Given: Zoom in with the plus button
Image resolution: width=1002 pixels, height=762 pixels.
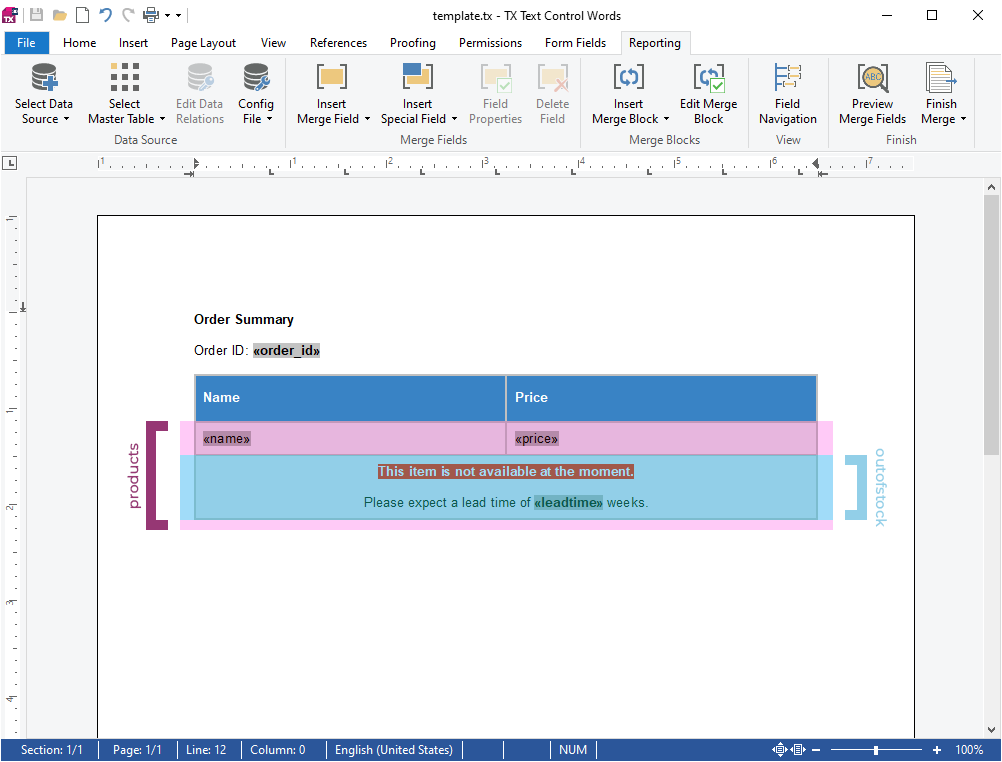Looking at the screenshot, I should (x=937, y=750).
